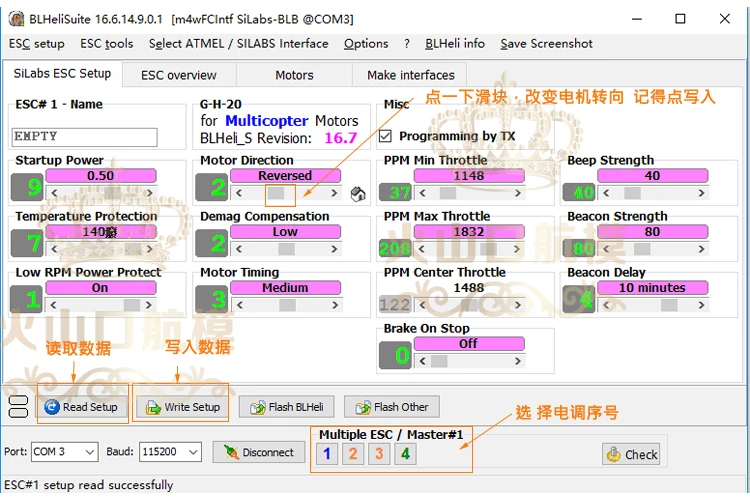Switch to the Motors tab
The width and height of the screenshot is (750, 500).
pyautogui.click(x=294, y=75)
